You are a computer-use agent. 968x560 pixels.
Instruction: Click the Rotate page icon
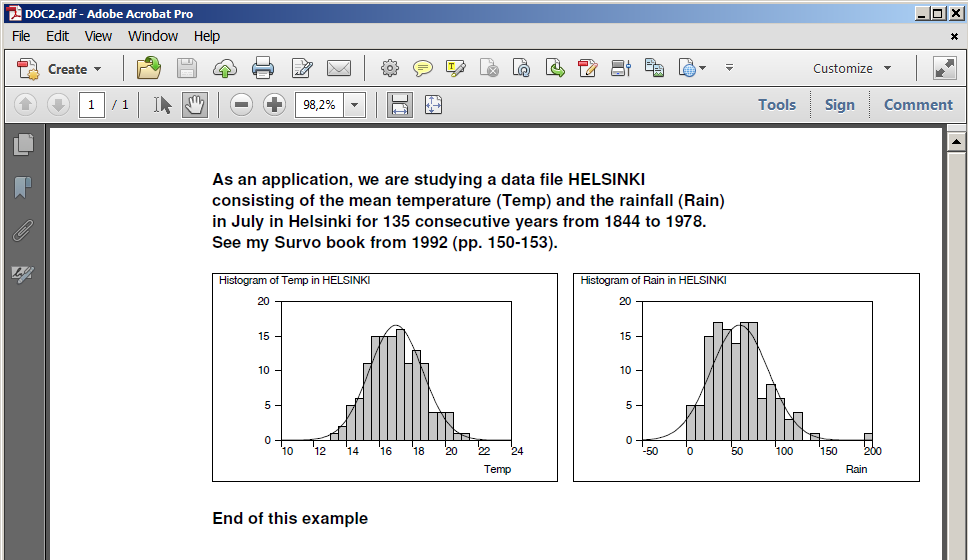coord(522,68)
